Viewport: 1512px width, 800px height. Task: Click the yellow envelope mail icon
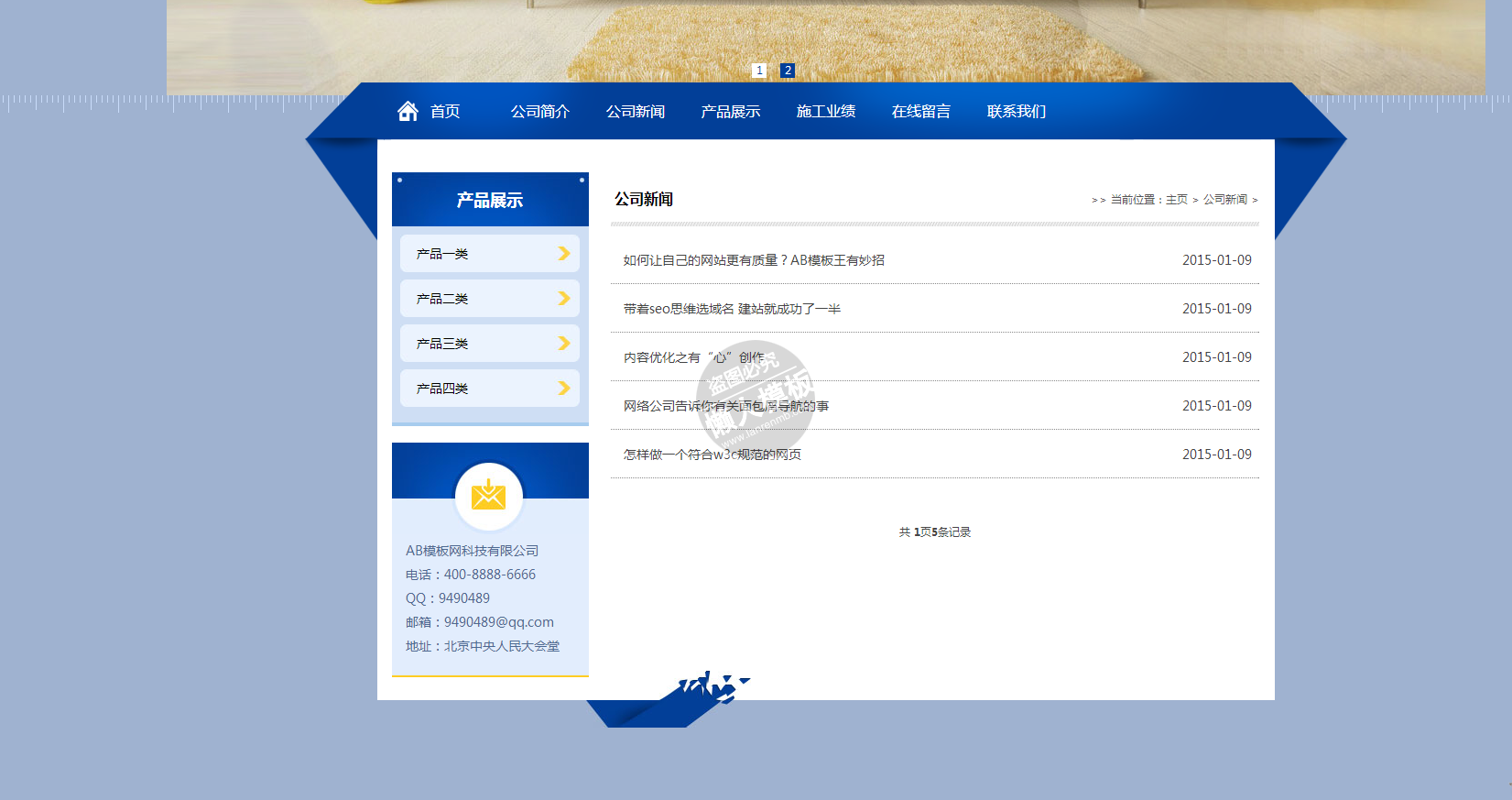[x=488, y=496]
